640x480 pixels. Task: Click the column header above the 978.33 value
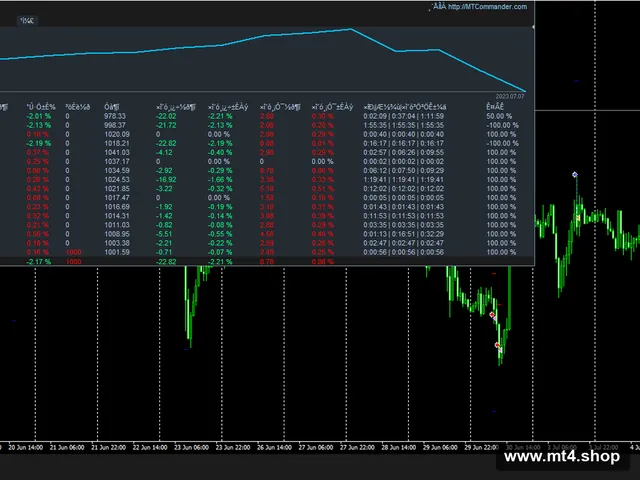pos(111,107)
